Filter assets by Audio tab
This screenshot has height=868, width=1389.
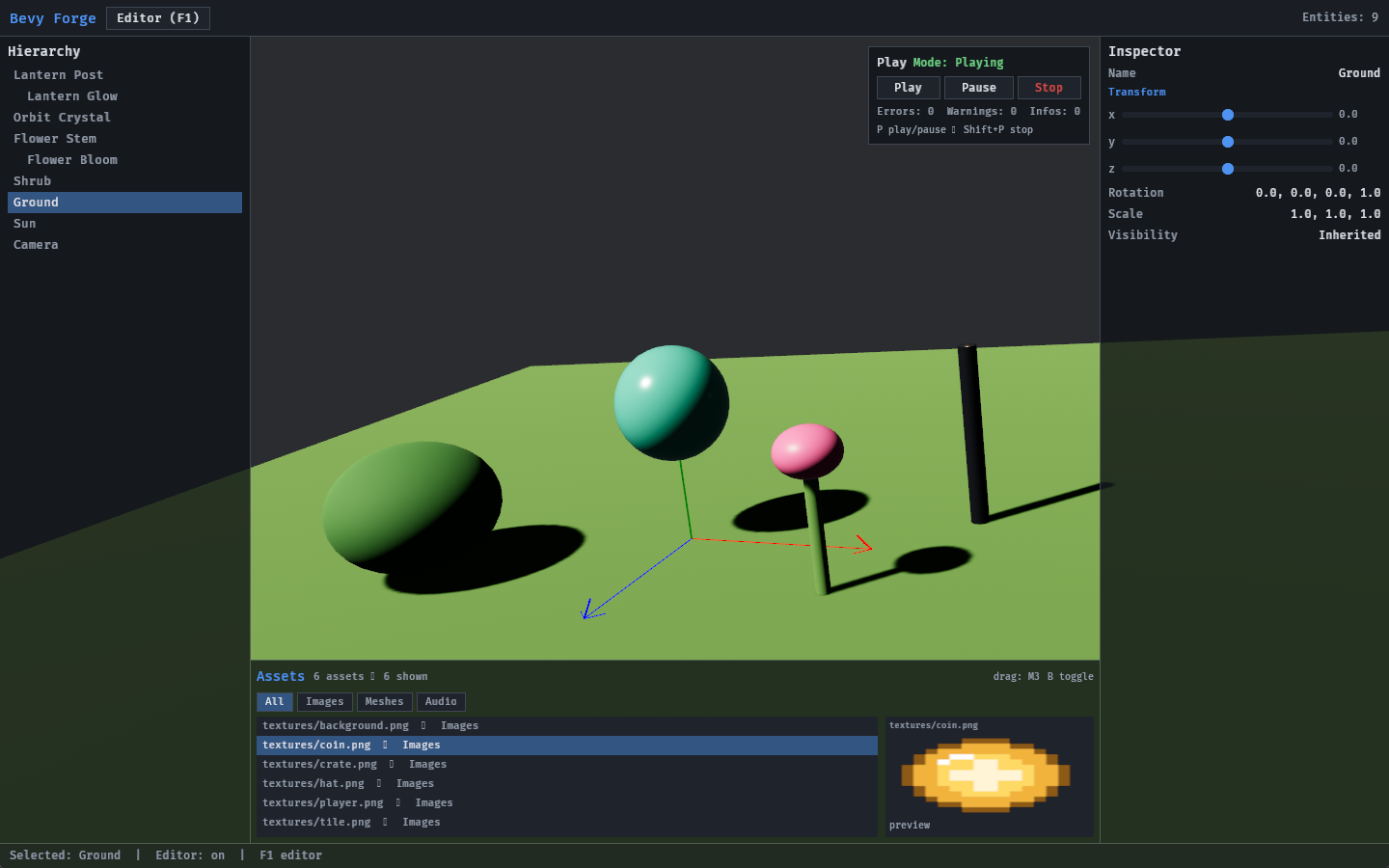point(441,702)
